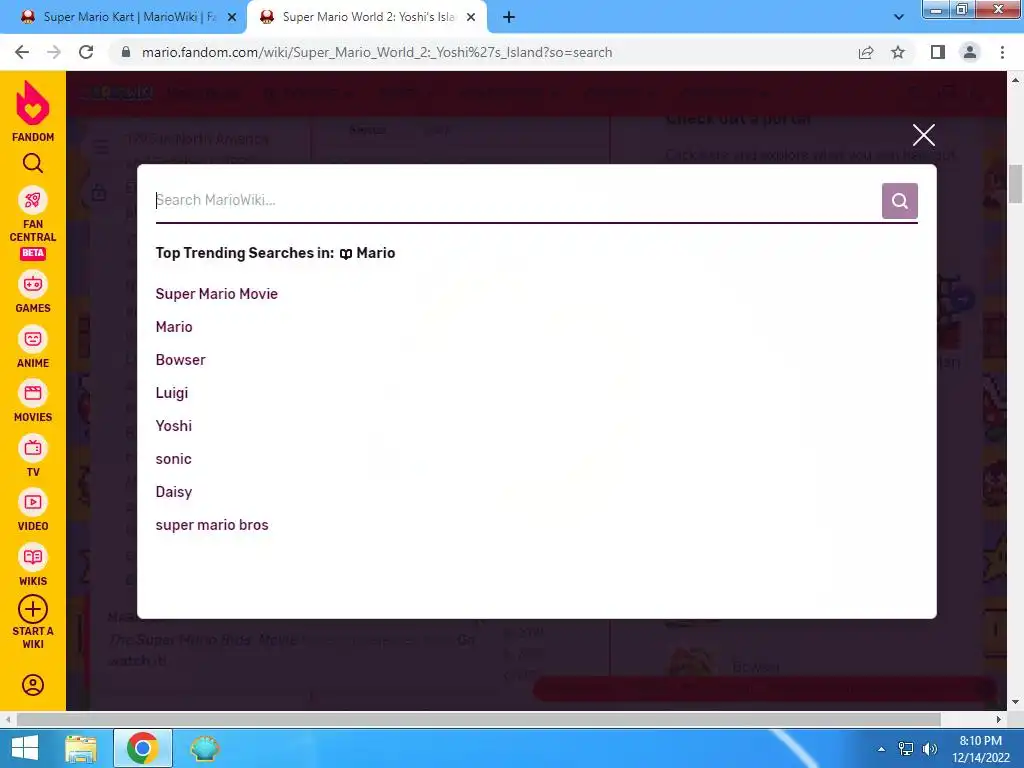Select the Super Mario World 2 tab
This screenshot has width=1024, height=768.
point(366,17)
